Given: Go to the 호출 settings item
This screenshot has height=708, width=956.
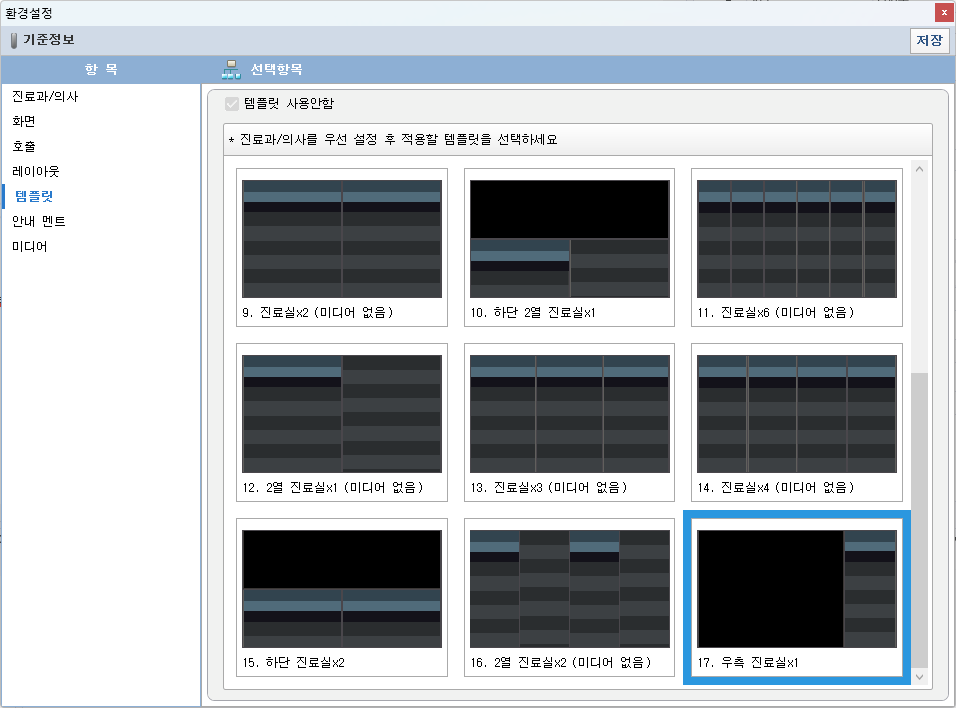Looking at the screenshot, I should tap(24, 146).
